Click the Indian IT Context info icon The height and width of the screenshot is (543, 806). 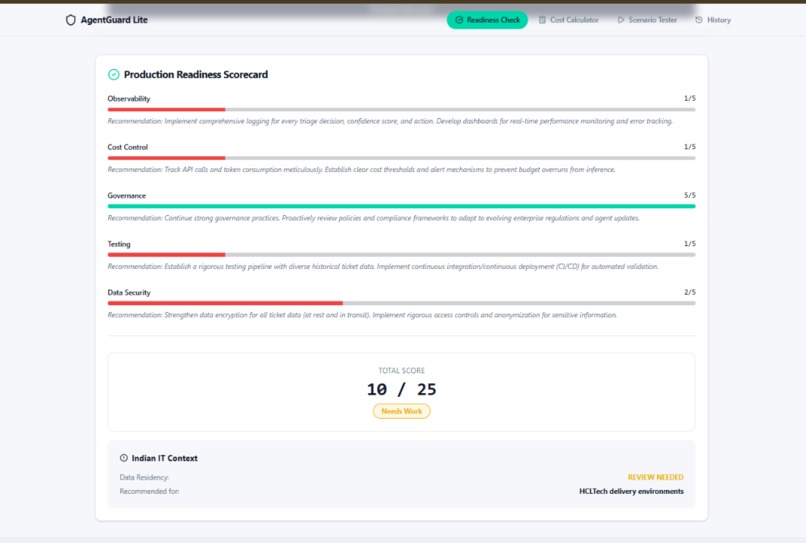(124, 458)
